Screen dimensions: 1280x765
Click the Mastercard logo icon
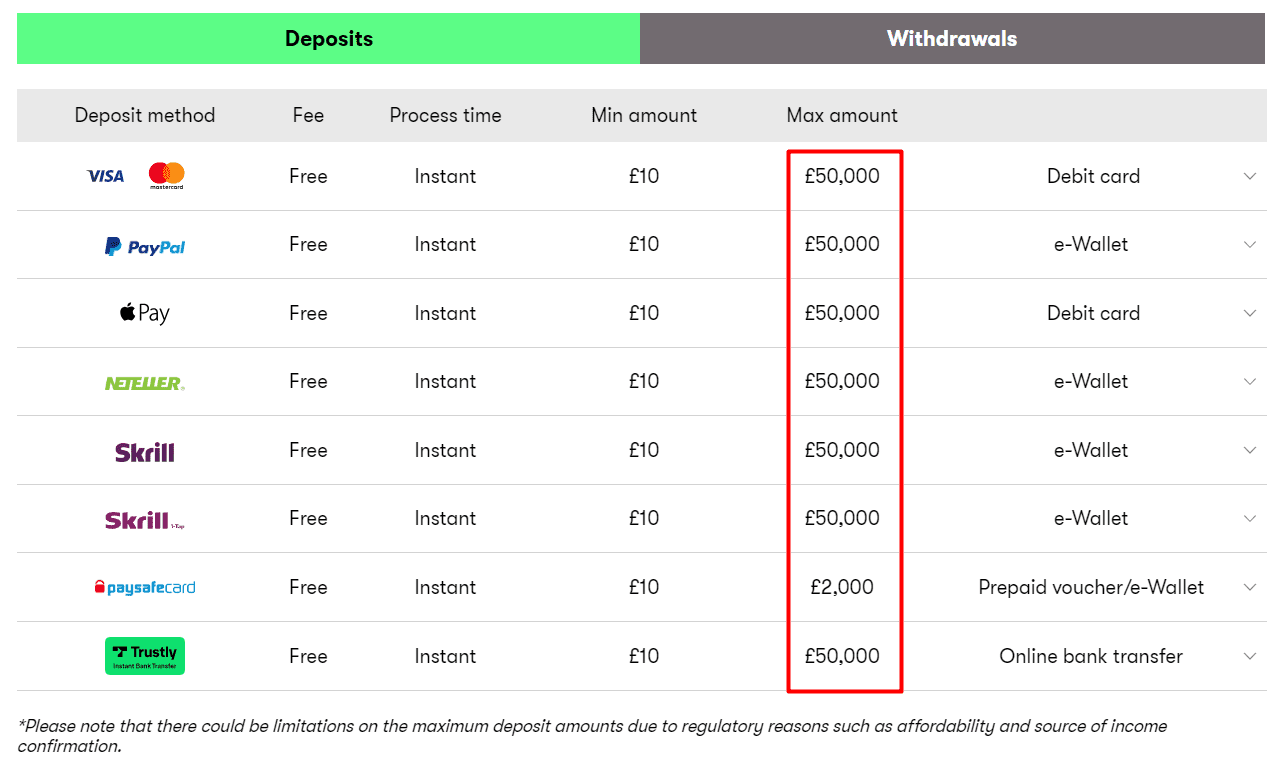pyautogui.click(x=167, y=176)
